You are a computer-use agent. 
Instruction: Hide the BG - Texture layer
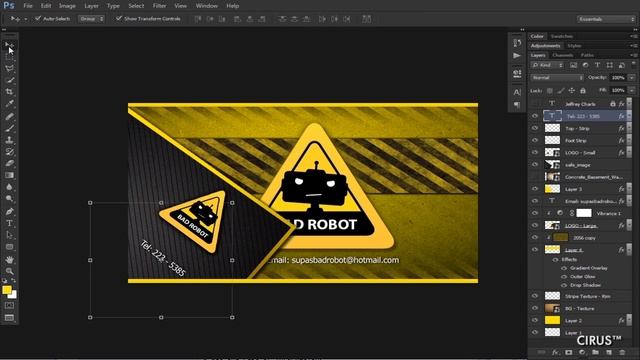pyautogui.click(x=535, y=308)
